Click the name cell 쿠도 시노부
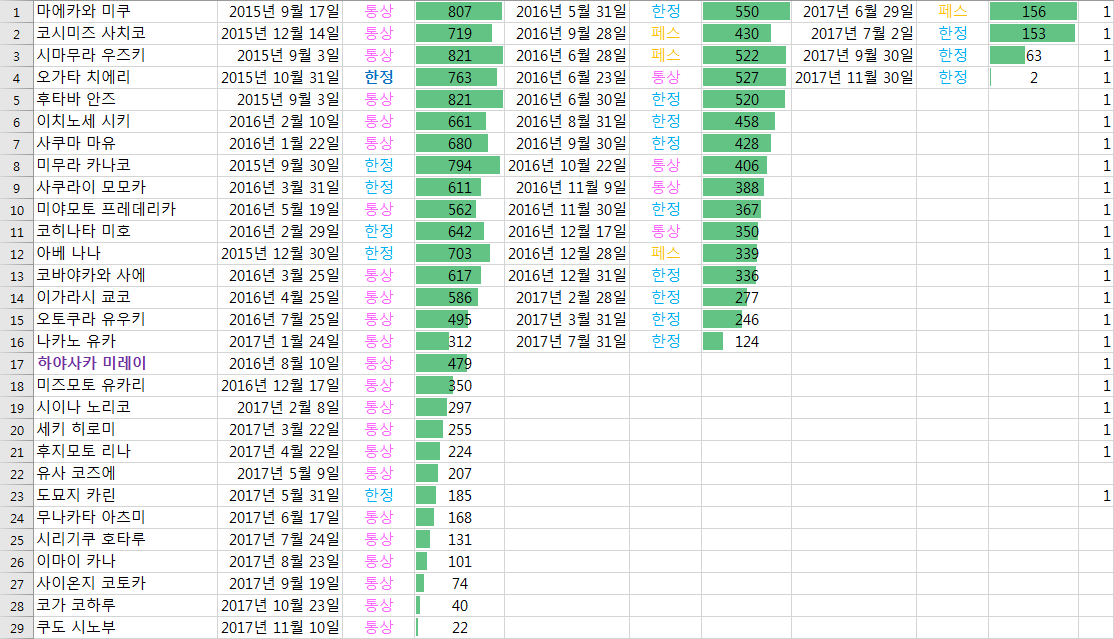 click(x=125, y=628)
